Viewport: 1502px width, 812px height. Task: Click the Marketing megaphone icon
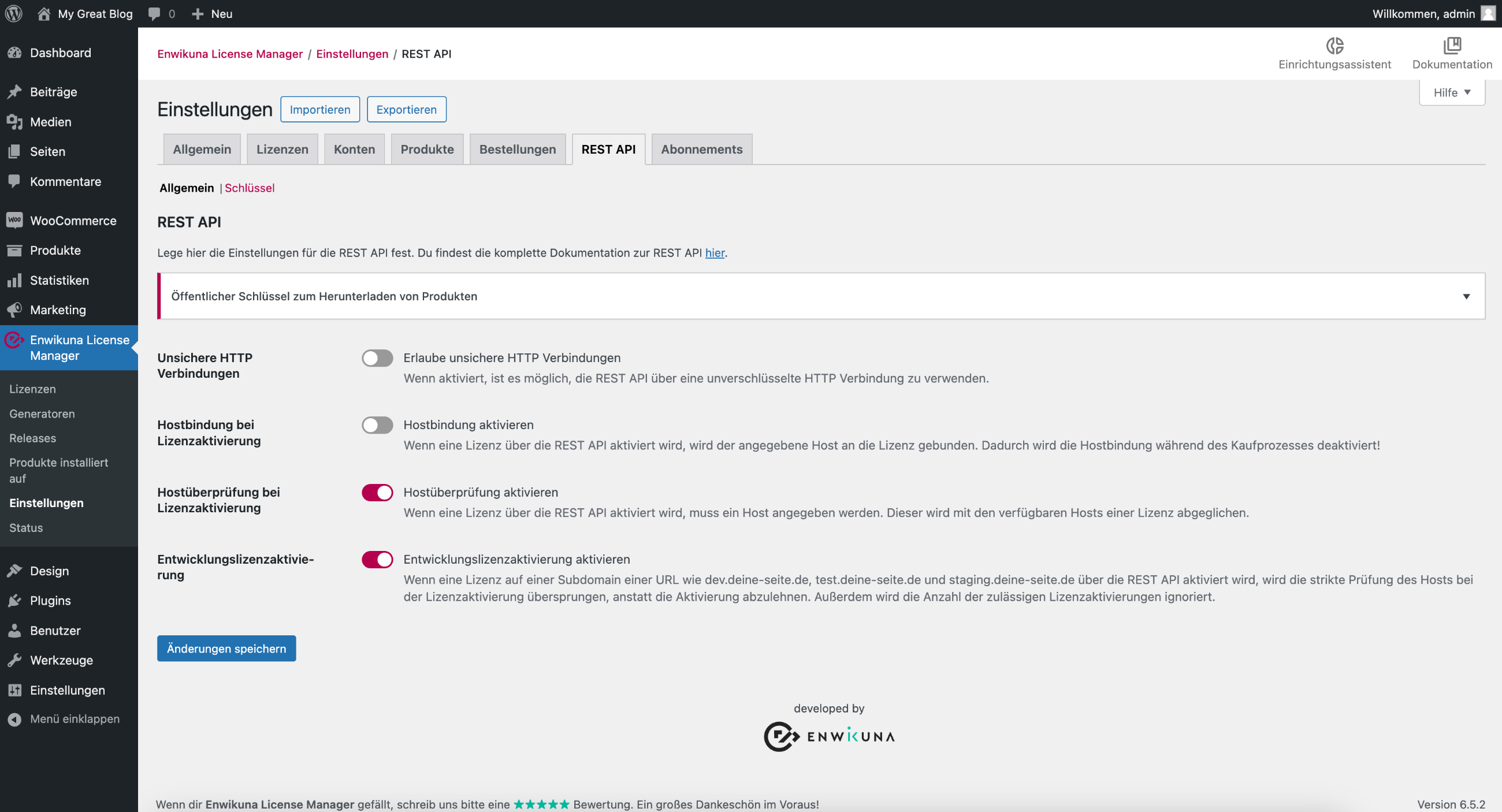coord(14,310)
